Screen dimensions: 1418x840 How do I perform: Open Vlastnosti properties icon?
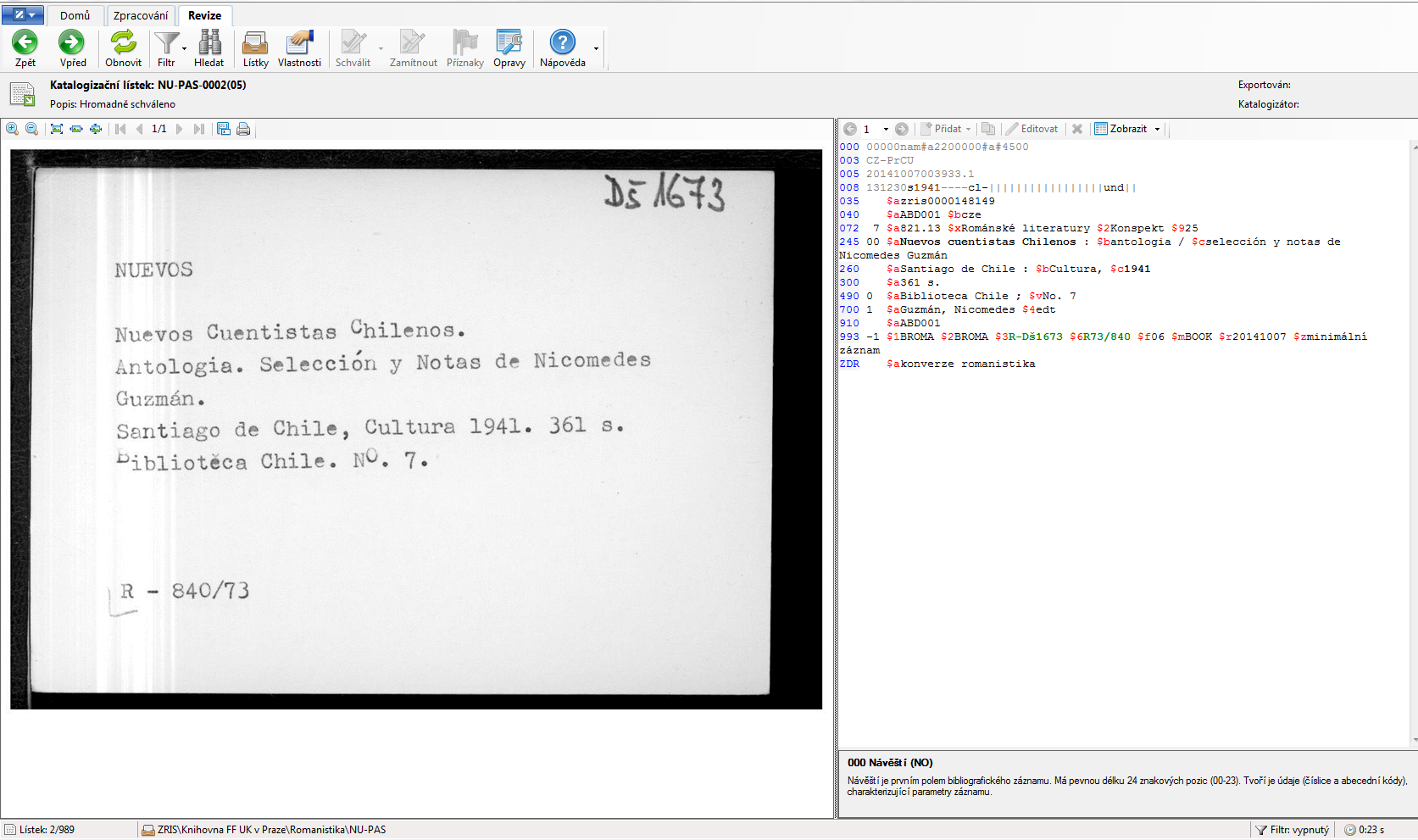point(299,42)
